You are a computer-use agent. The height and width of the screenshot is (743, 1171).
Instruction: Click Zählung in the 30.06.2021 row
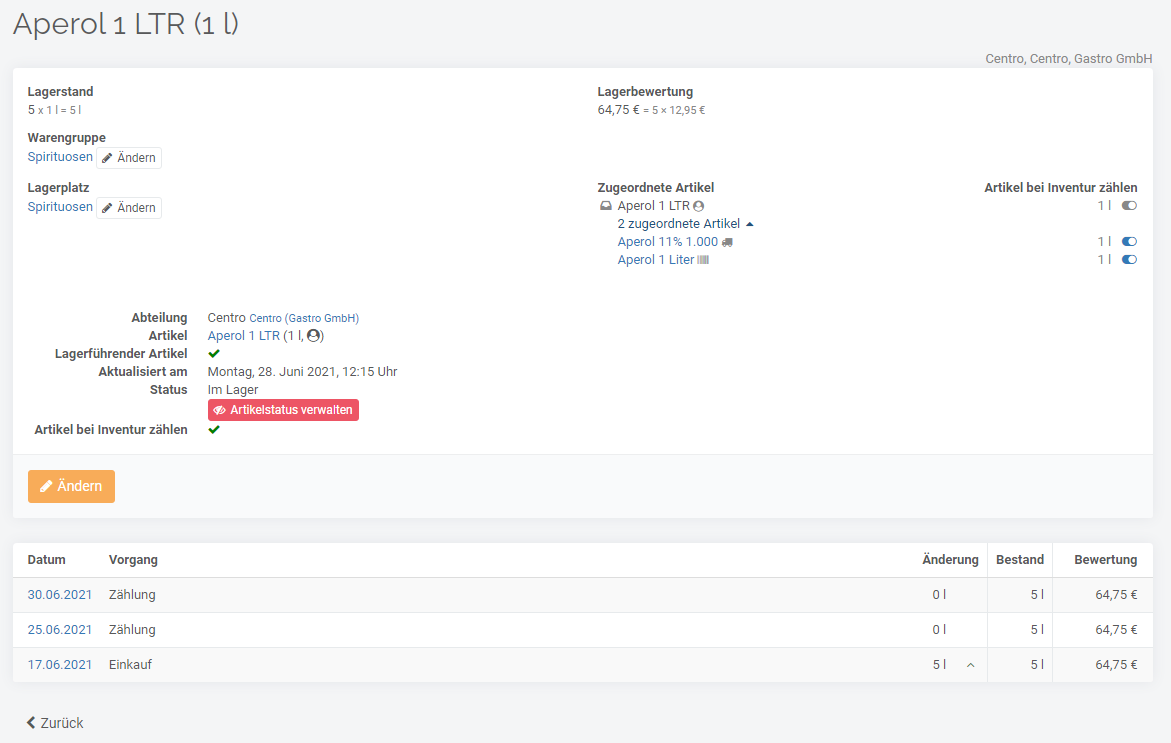tap(132, 595)
